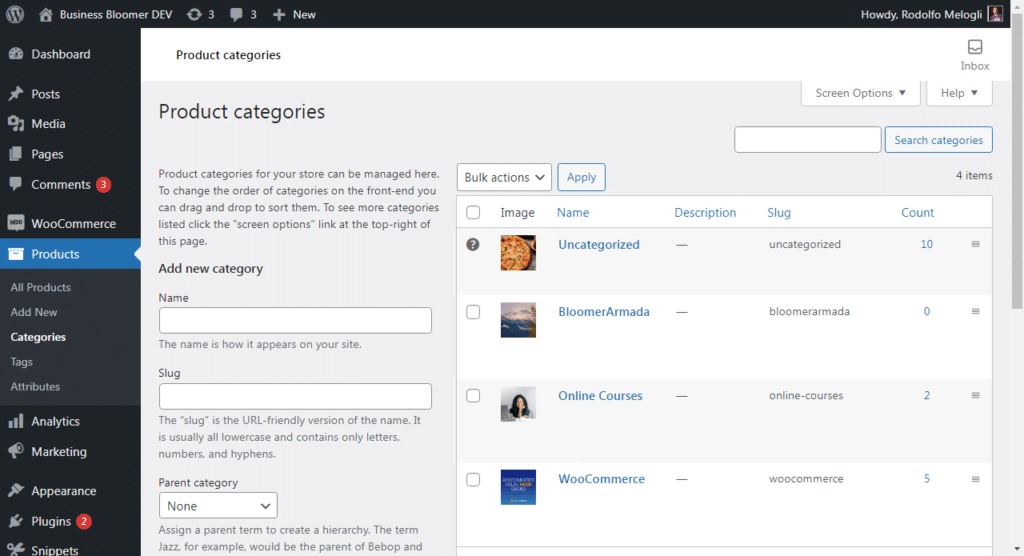Click the Uncategorized product count 10
The image size is (1024, 556).
tap(927, 244)
